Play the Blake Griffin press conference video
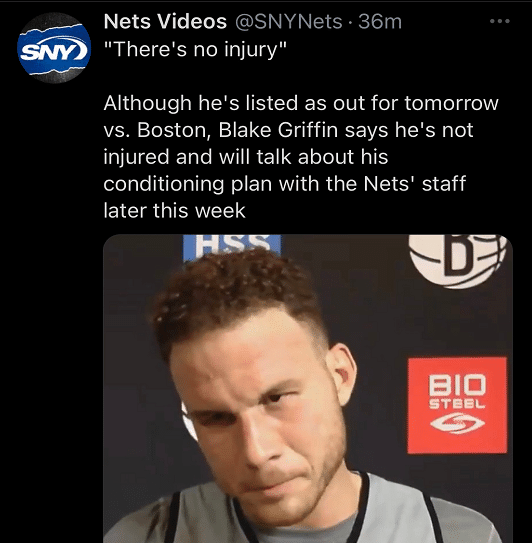This screenshot has height=543, width=532. point(308,389)
